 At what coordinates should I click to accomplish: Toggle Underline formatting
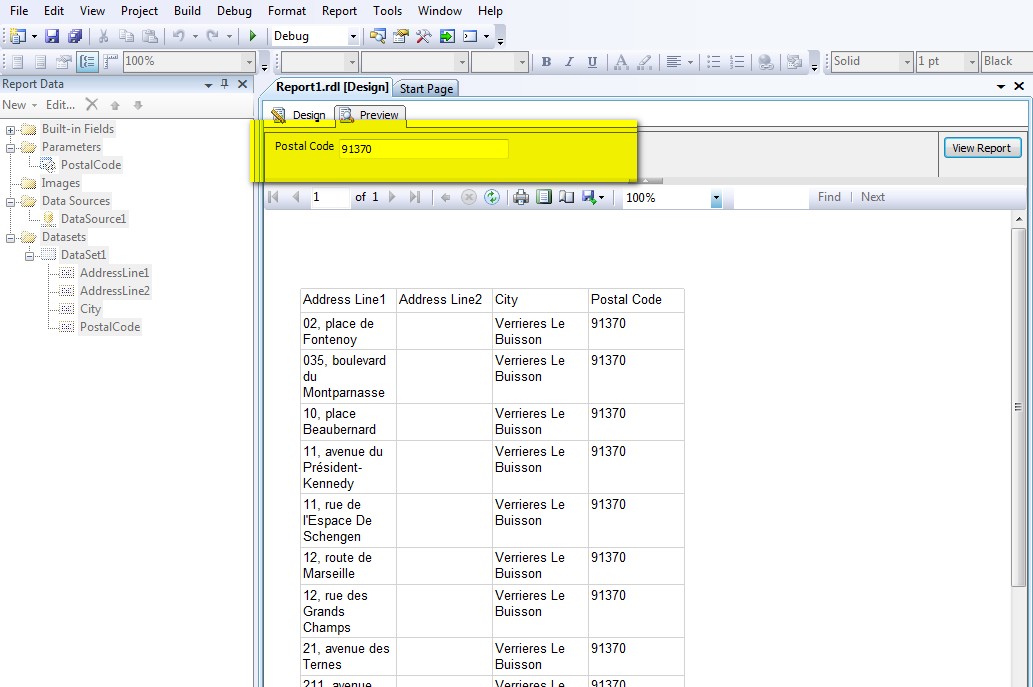click(x=591, y=61)
